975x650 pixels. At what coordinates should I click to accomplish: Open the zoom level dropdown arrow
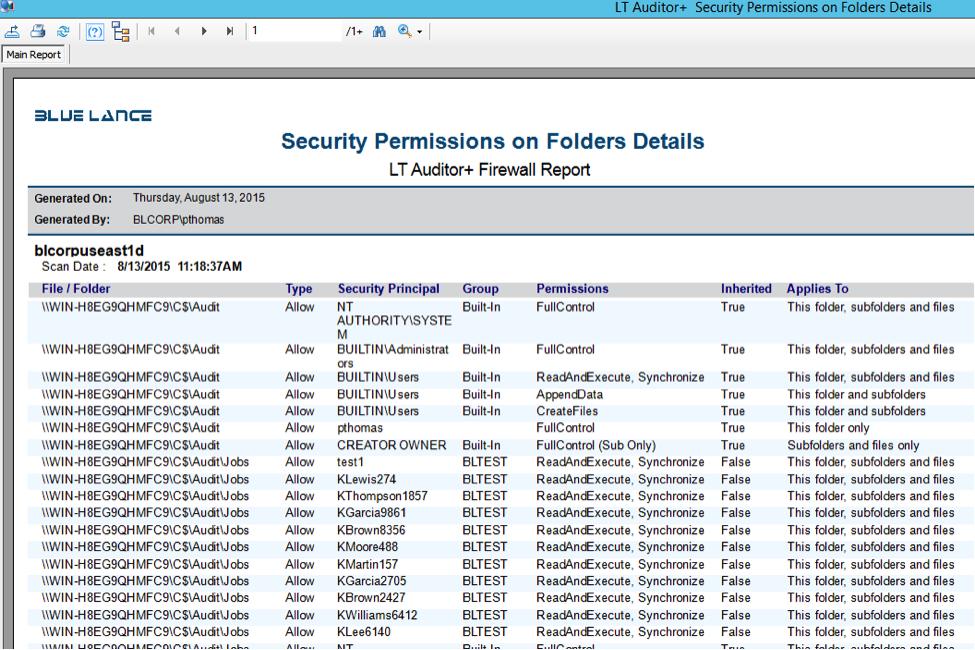pos(420,32)
